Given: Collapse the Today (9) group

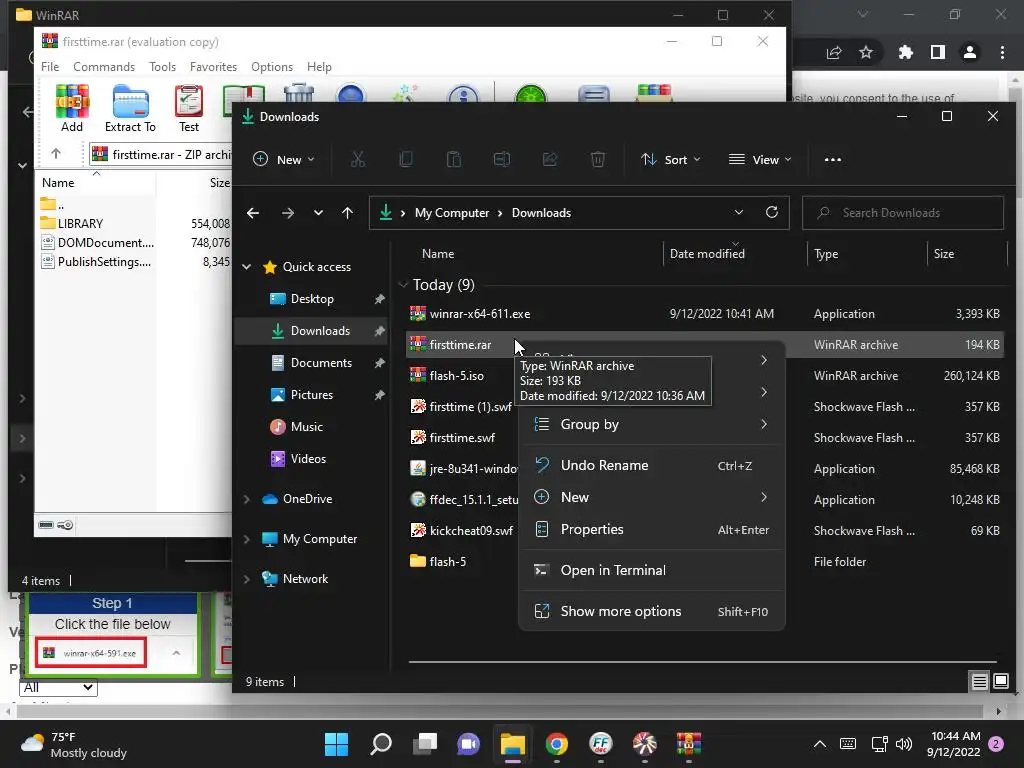Looking at the screenshot, I should click(x=403, y=285).
